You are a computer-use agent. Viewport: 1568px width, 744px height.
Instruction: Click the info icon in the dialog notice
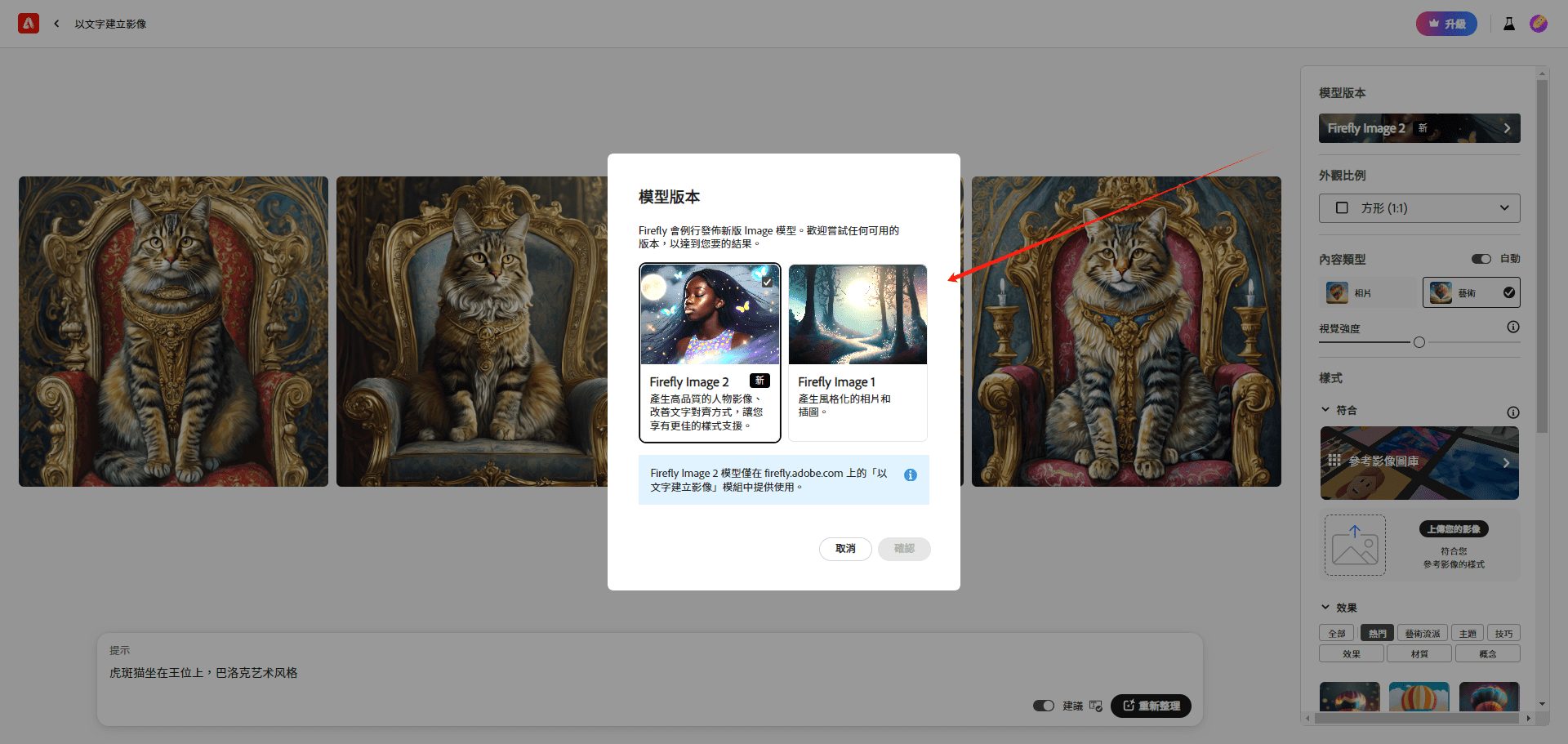[911, 474]
